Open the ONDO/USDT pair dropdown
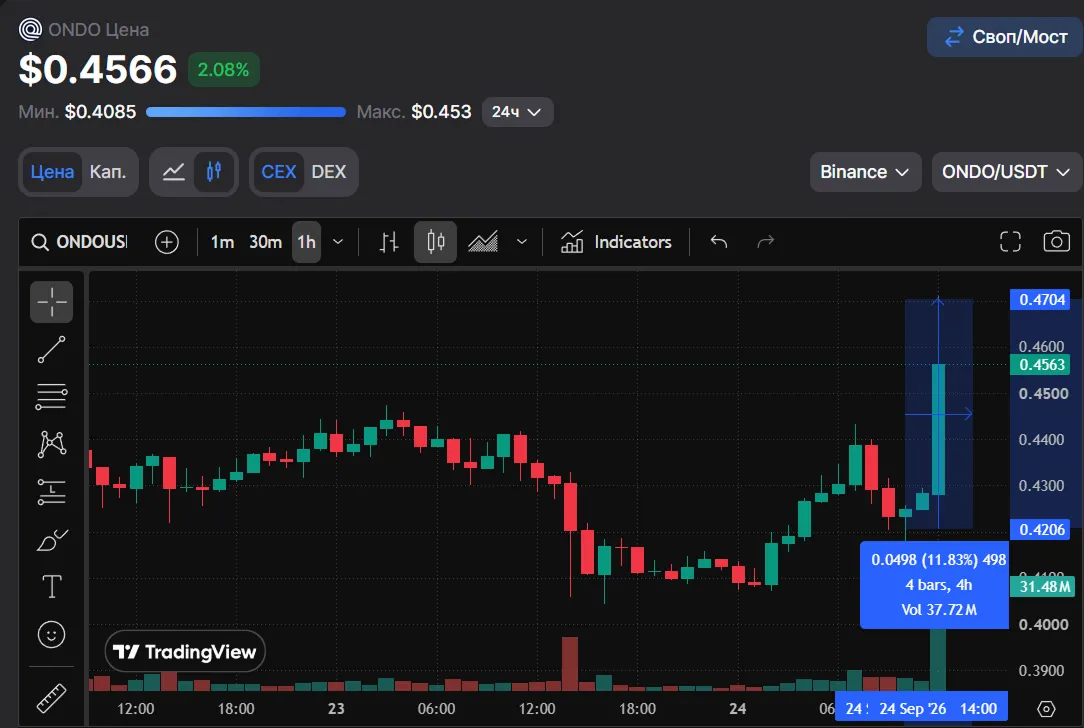This screenshot has height=728, width=1084. (1007, 172)
